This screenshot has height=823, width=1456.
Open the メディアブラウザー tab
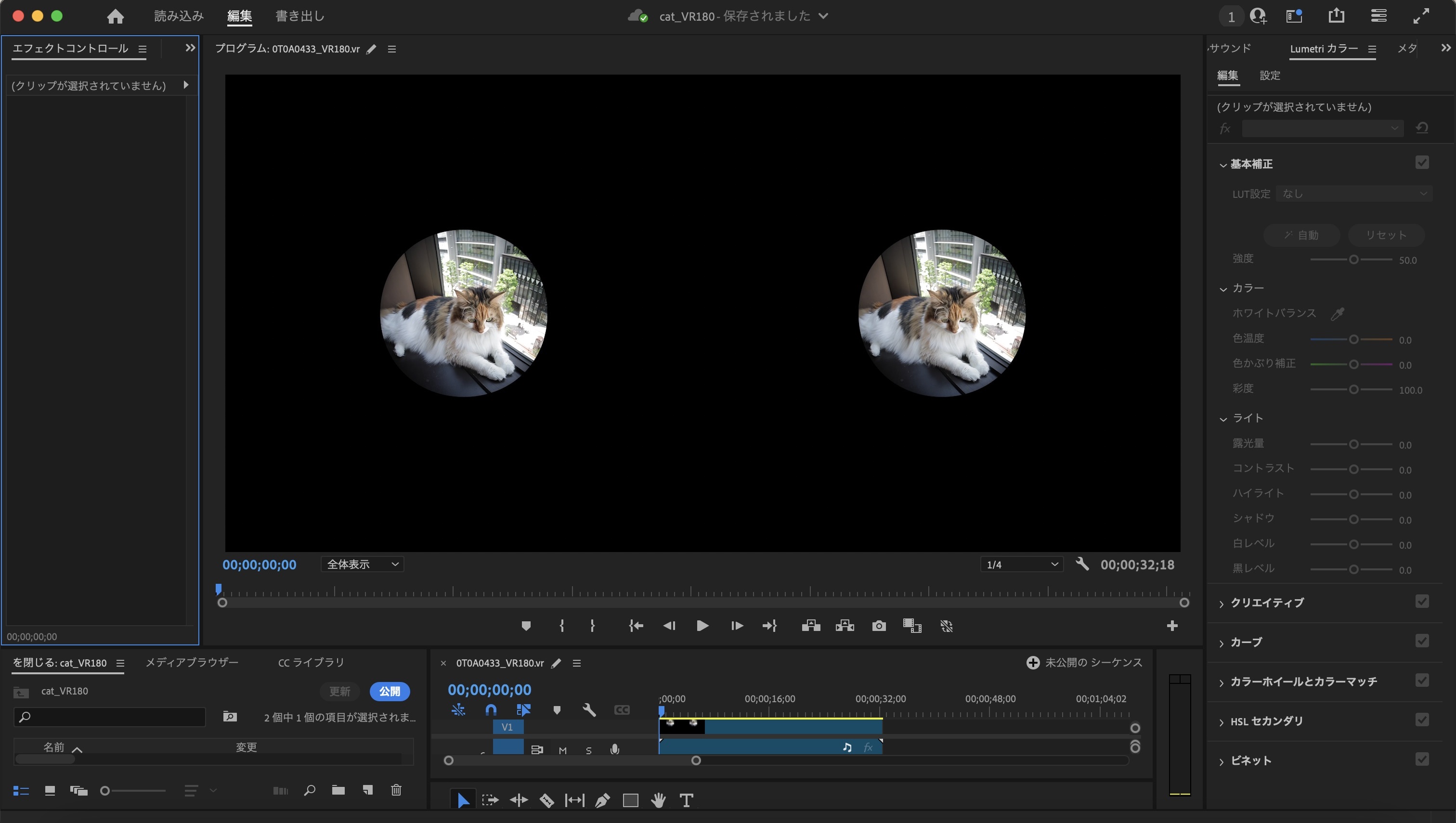coord(192,662)
